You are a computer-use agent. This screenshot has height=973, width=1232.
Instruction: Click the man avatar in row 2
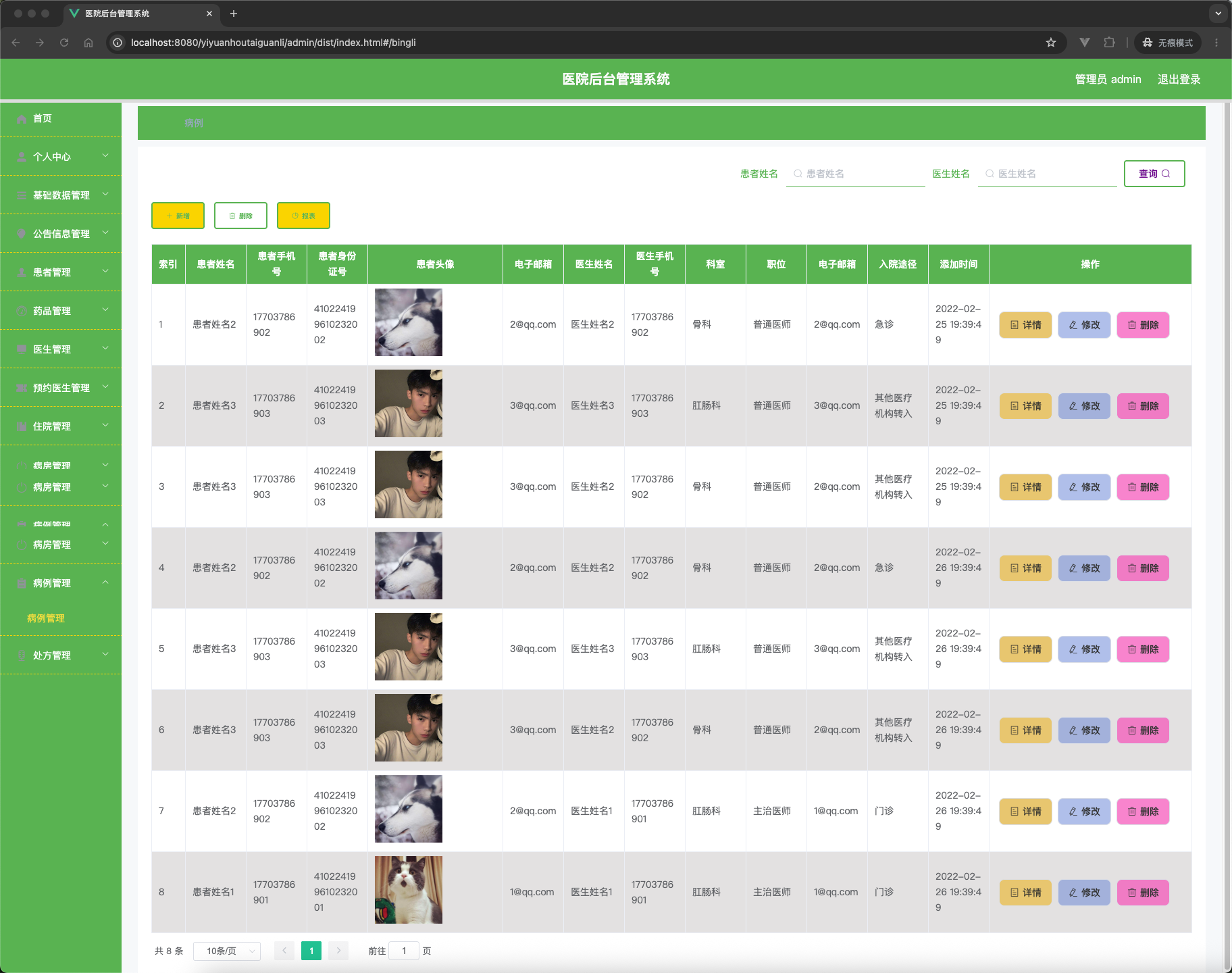coord(409,403)
